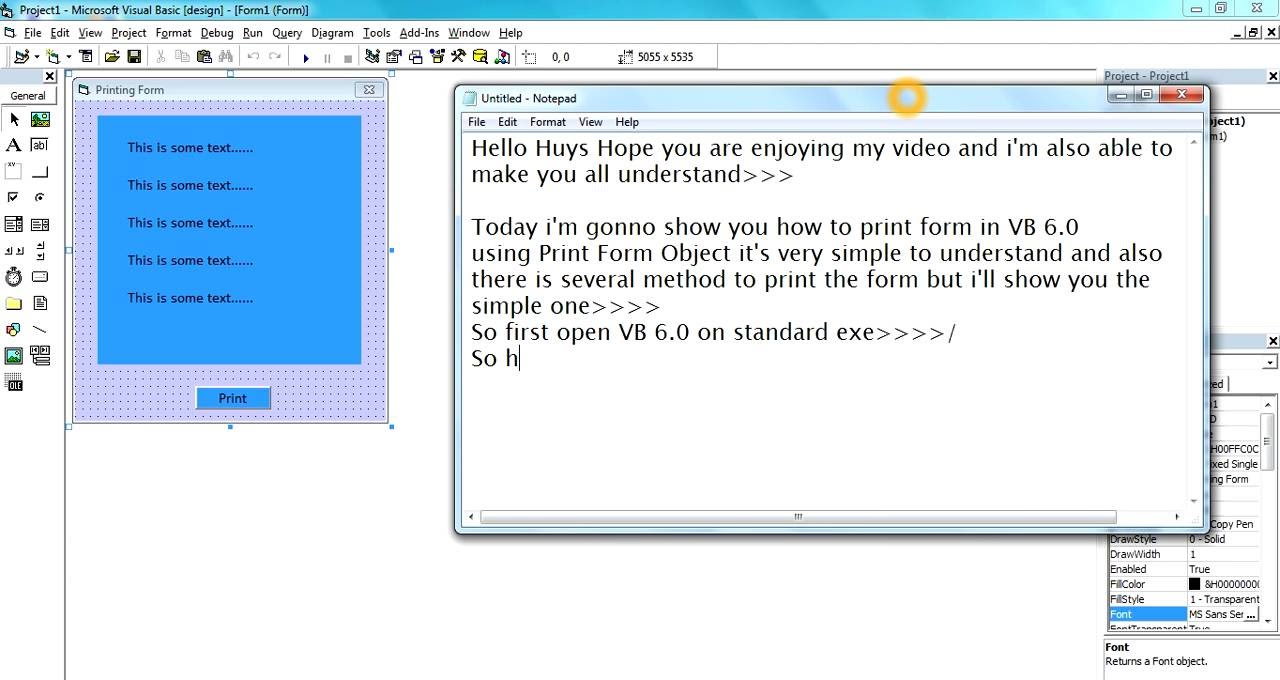This screenshot has height=680, width=1280.
Task: Click Notepad's horizontal scrollbar thumb
Action: [798, 517]
